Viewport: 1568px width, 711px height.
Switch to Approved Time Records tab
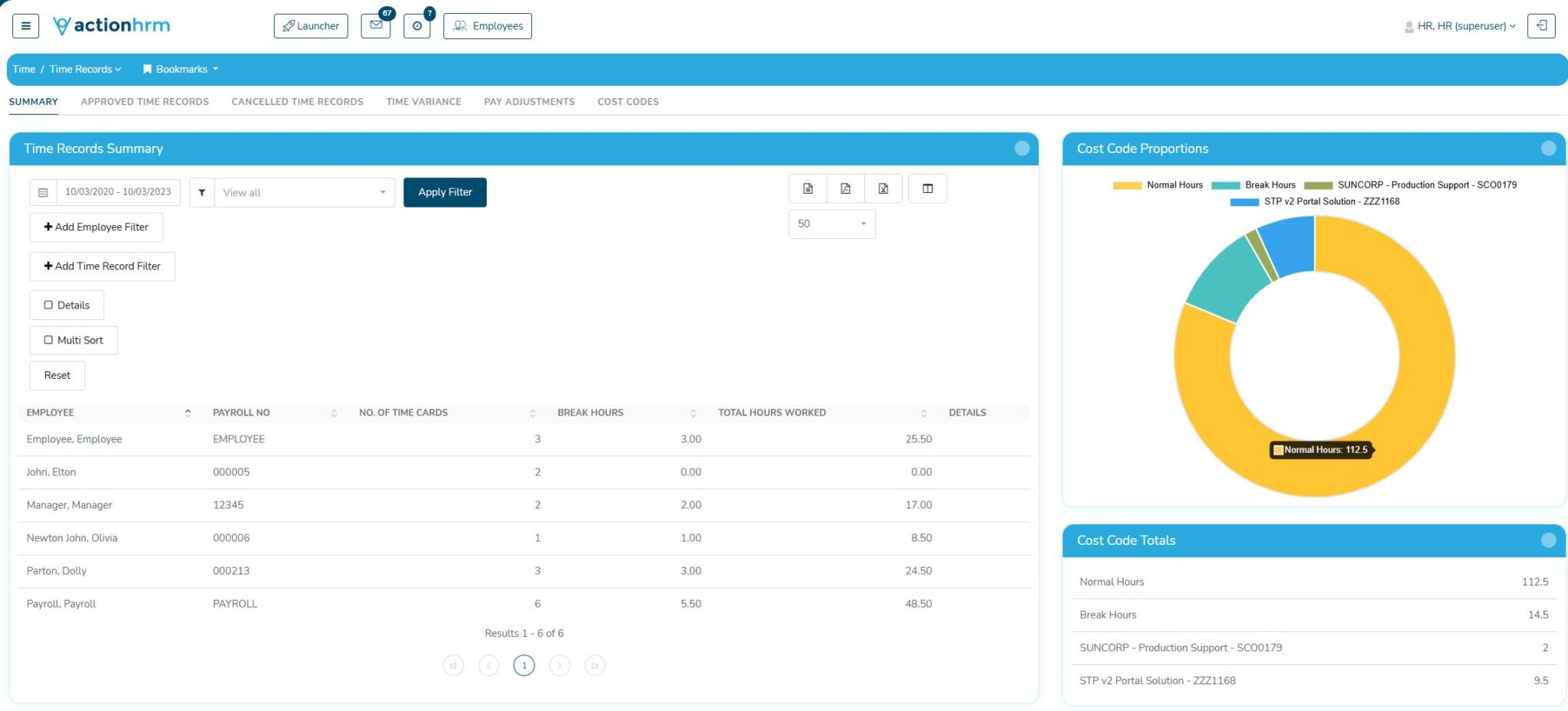(145, 102)
